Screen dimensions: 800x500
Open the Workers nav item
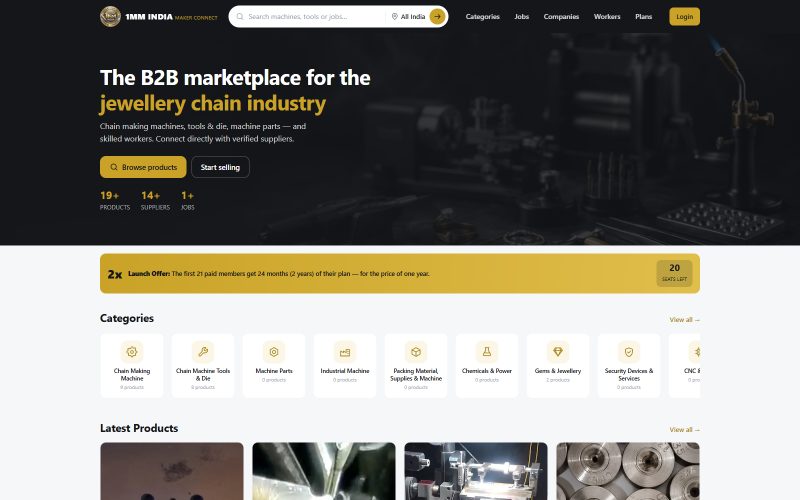(607, 16)
